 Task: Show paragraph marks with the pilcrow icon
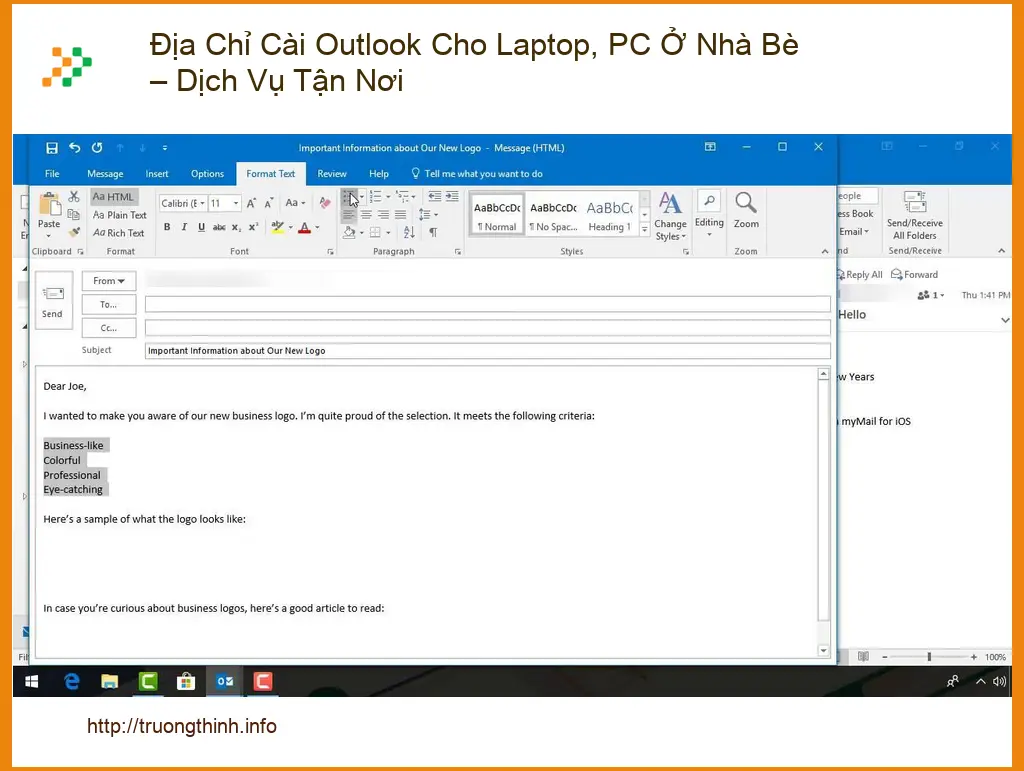pos(432,232)
